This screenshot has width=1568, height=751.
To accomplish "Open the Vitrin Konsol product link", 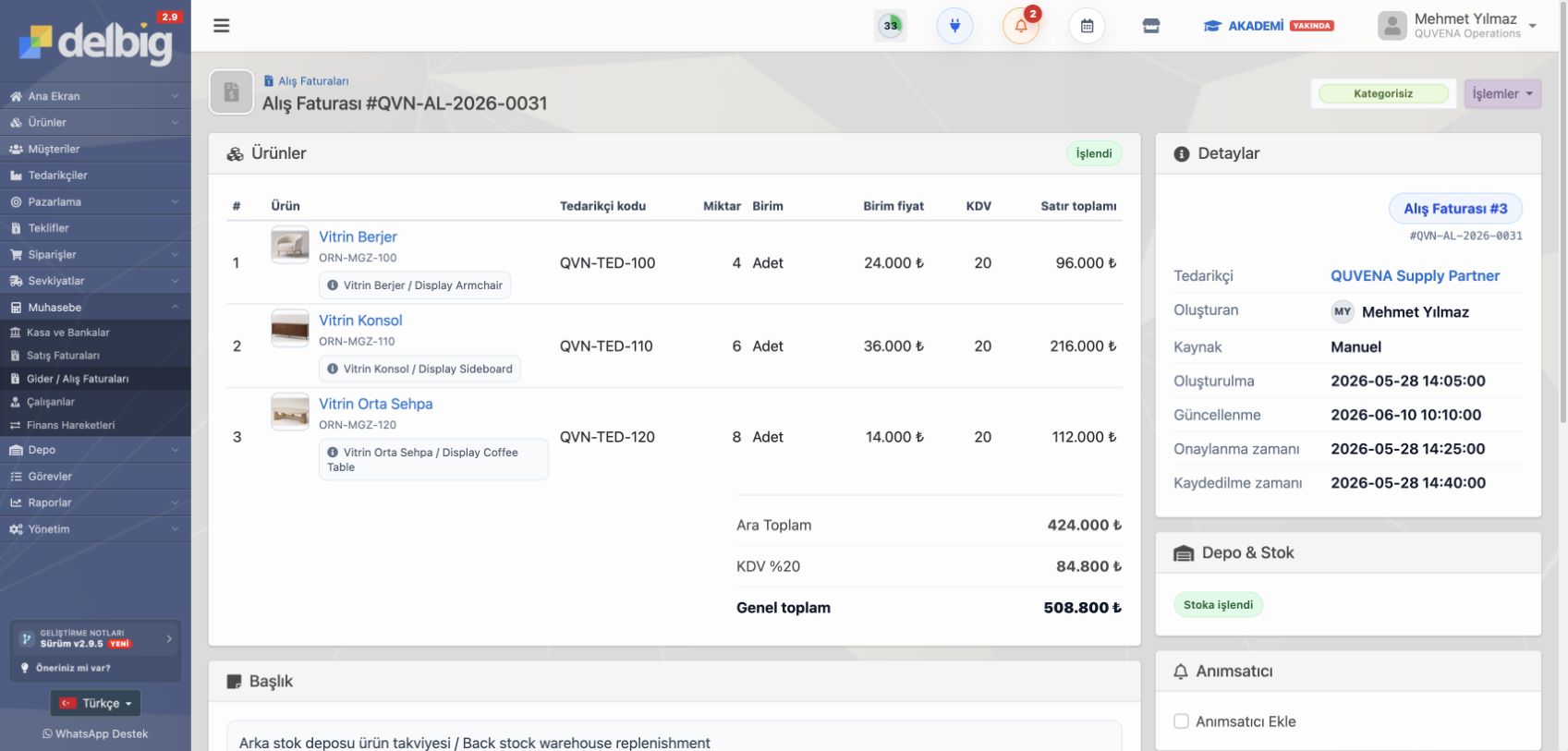I will click(x=360, y=321).
